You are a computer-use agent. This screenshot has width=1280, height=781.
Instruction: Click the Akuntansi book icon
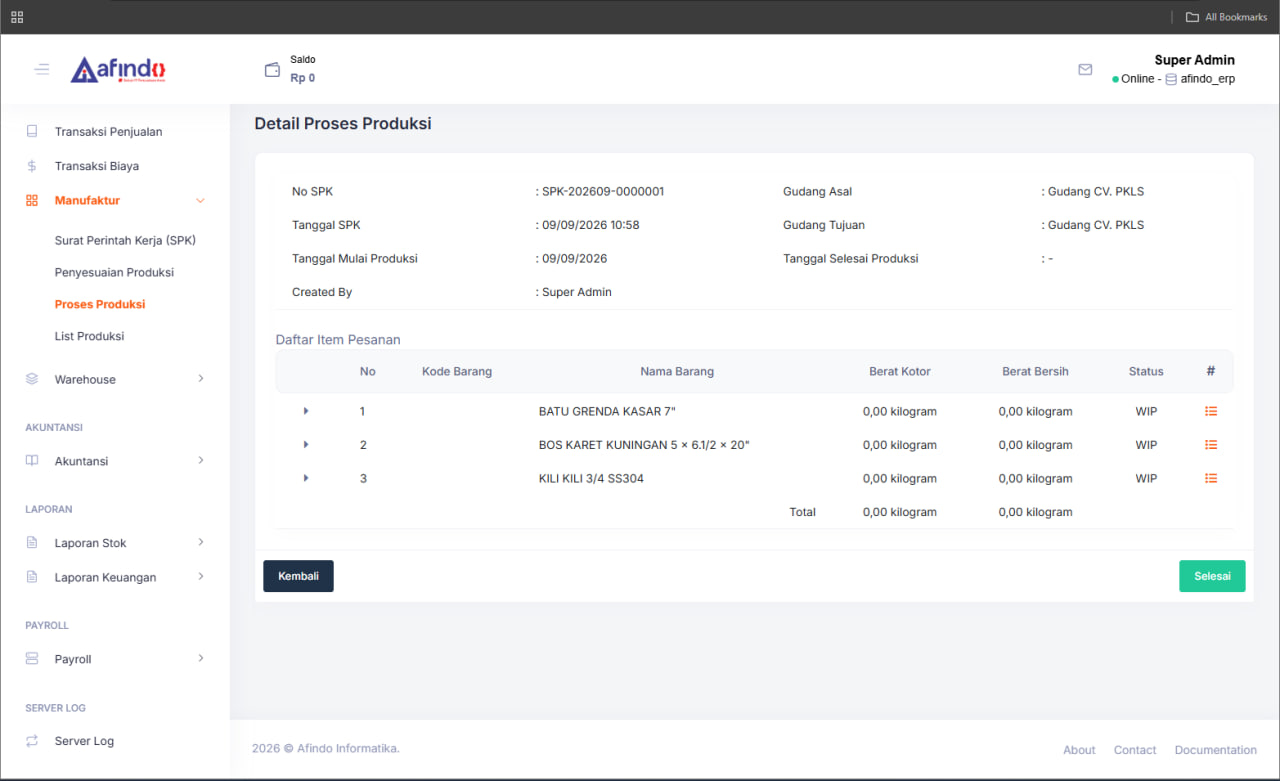32,461
